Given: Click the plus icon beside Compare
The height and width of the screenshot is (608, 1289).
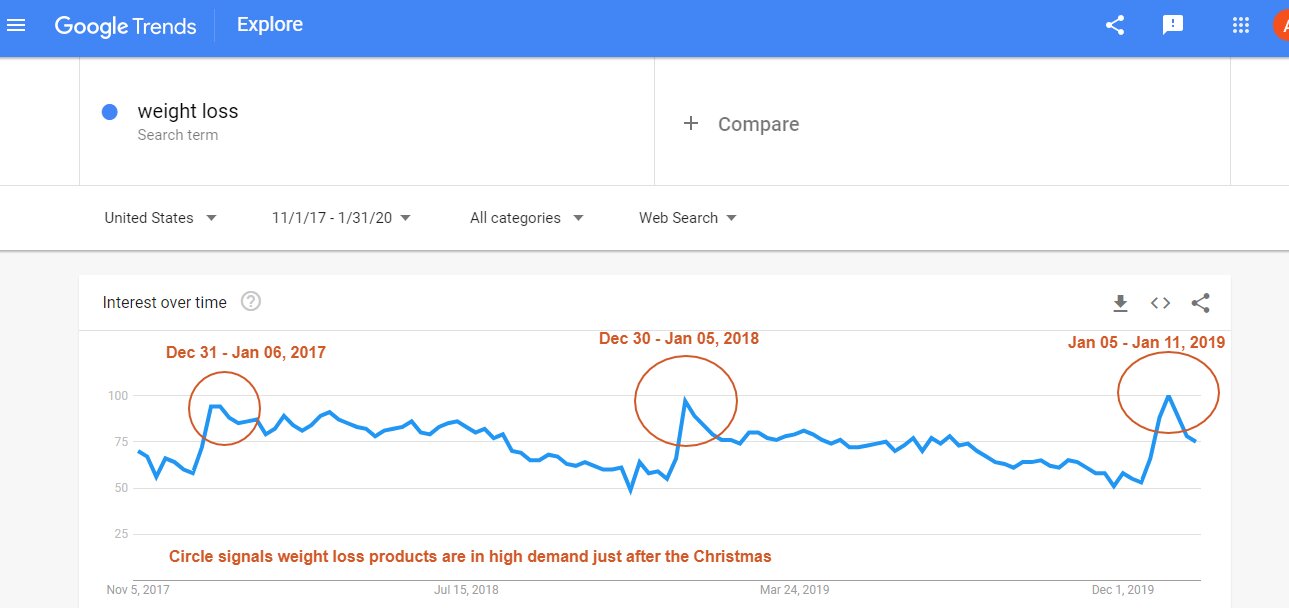Looking at the screenshot, I should click(690, 124).
